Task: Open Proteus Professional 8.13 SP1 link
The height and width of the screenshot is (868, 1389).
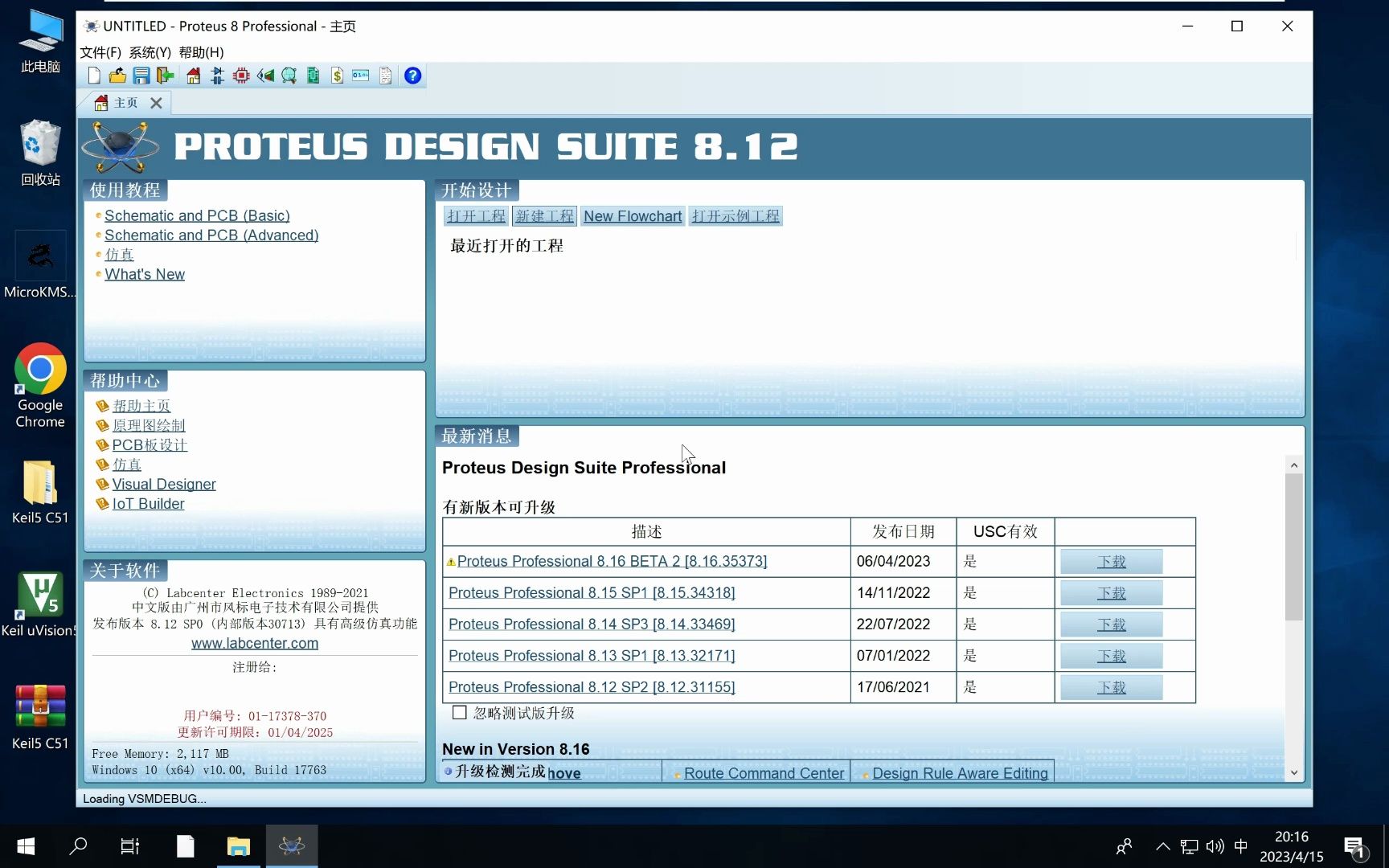Action: click(592, 655)
